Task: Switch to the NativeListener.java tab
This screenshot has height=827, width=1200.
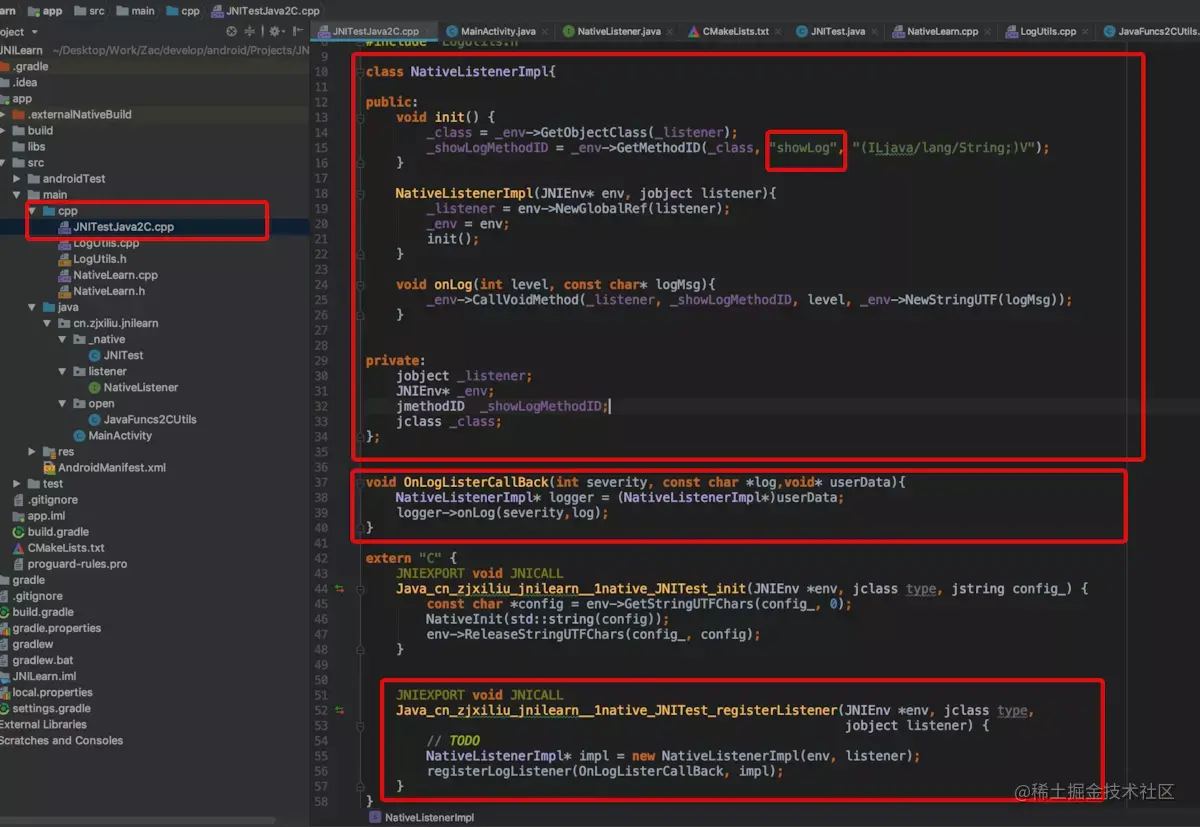Action: point(619,32)
